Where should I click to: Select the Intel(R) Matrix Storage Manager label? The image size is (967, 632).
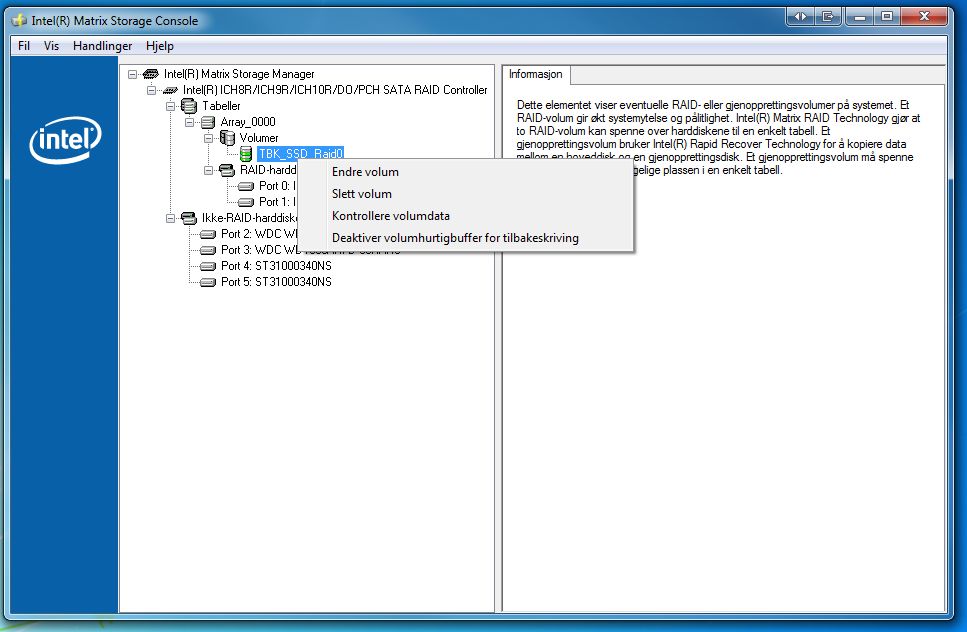(x=239, y=74)
